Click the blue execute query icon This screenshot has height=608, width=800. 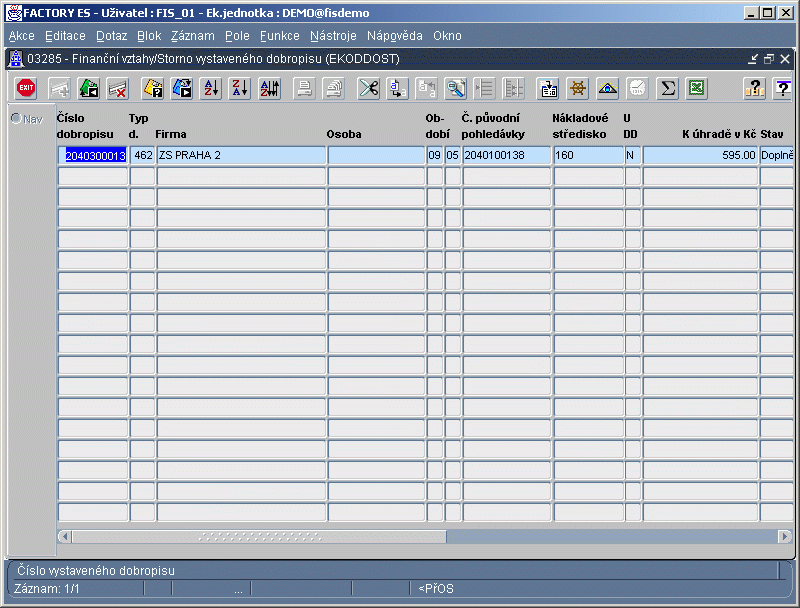click(x=182, y=88)
